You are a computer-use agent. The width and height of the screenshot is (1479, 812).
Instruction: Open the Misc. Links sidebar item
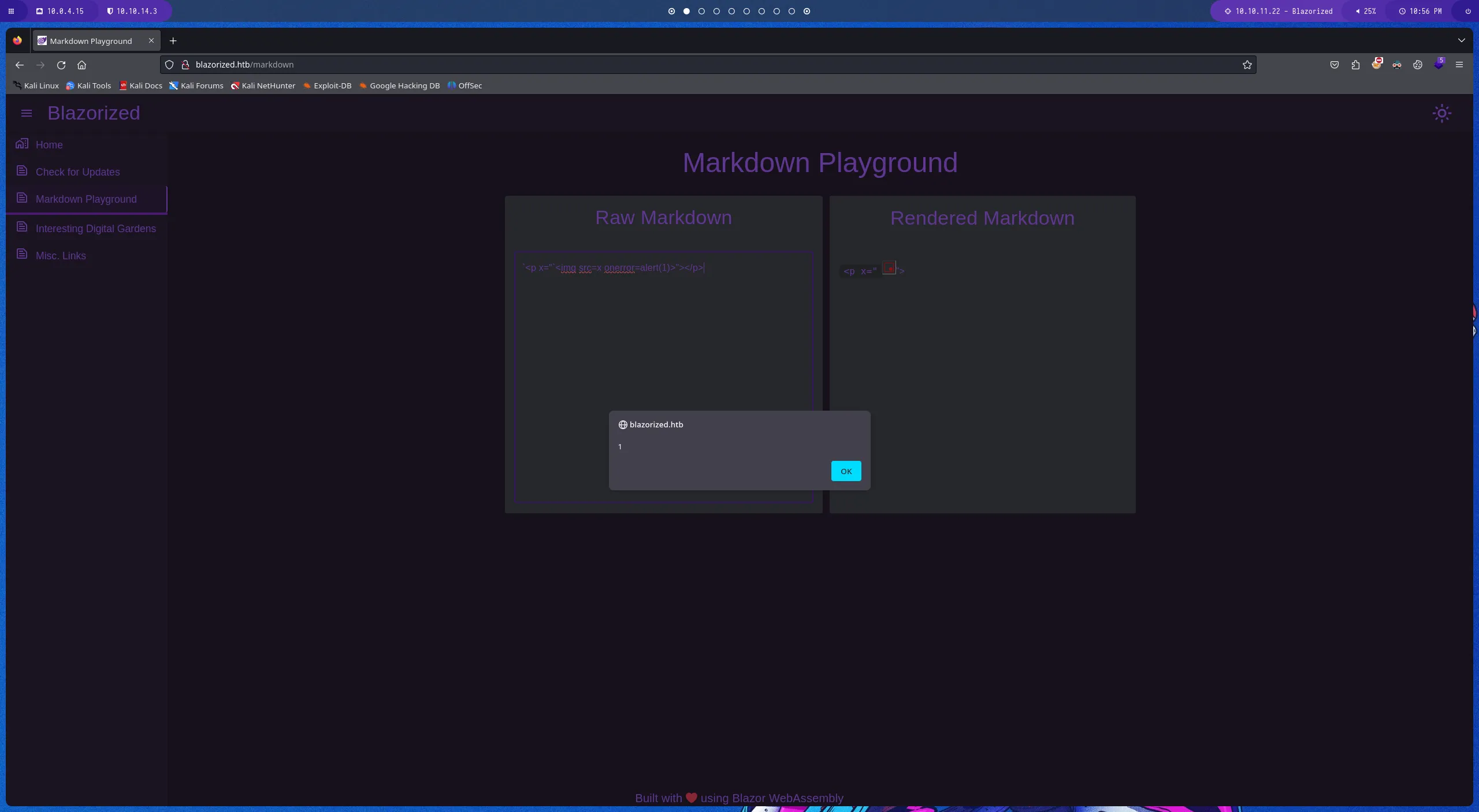pyautogui.click(x=61, y=256)
